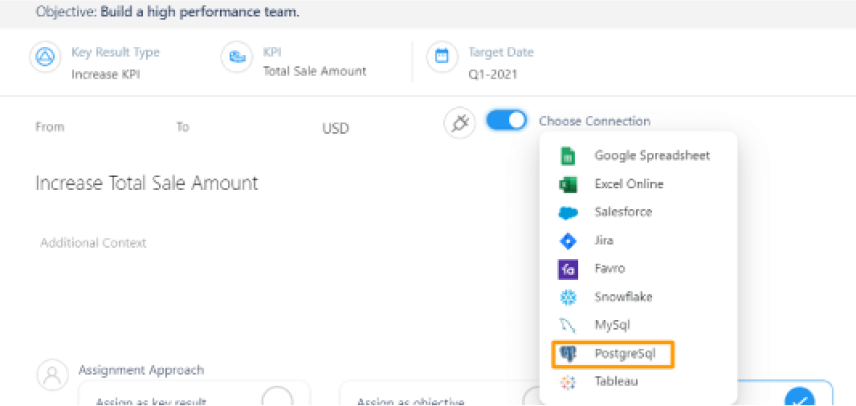Select the Google Spreadsheet icon

tap(568, 156)
